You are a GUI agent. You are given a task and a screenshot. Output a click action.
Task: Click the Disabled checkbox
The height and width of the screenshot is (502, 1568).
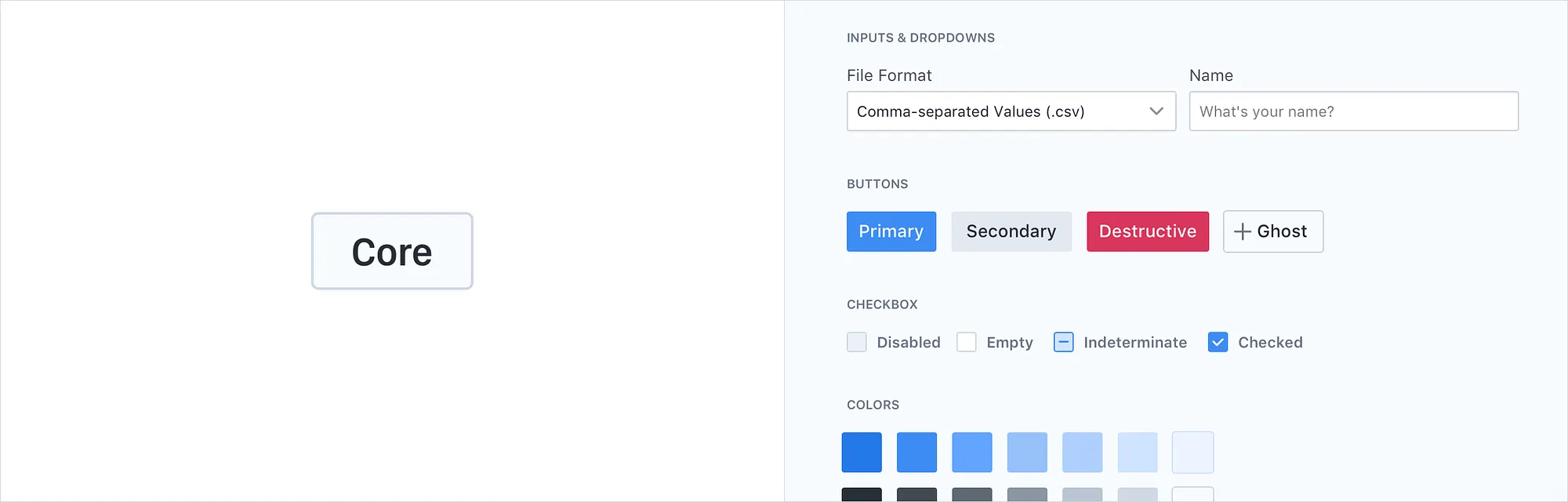point(856,342)
